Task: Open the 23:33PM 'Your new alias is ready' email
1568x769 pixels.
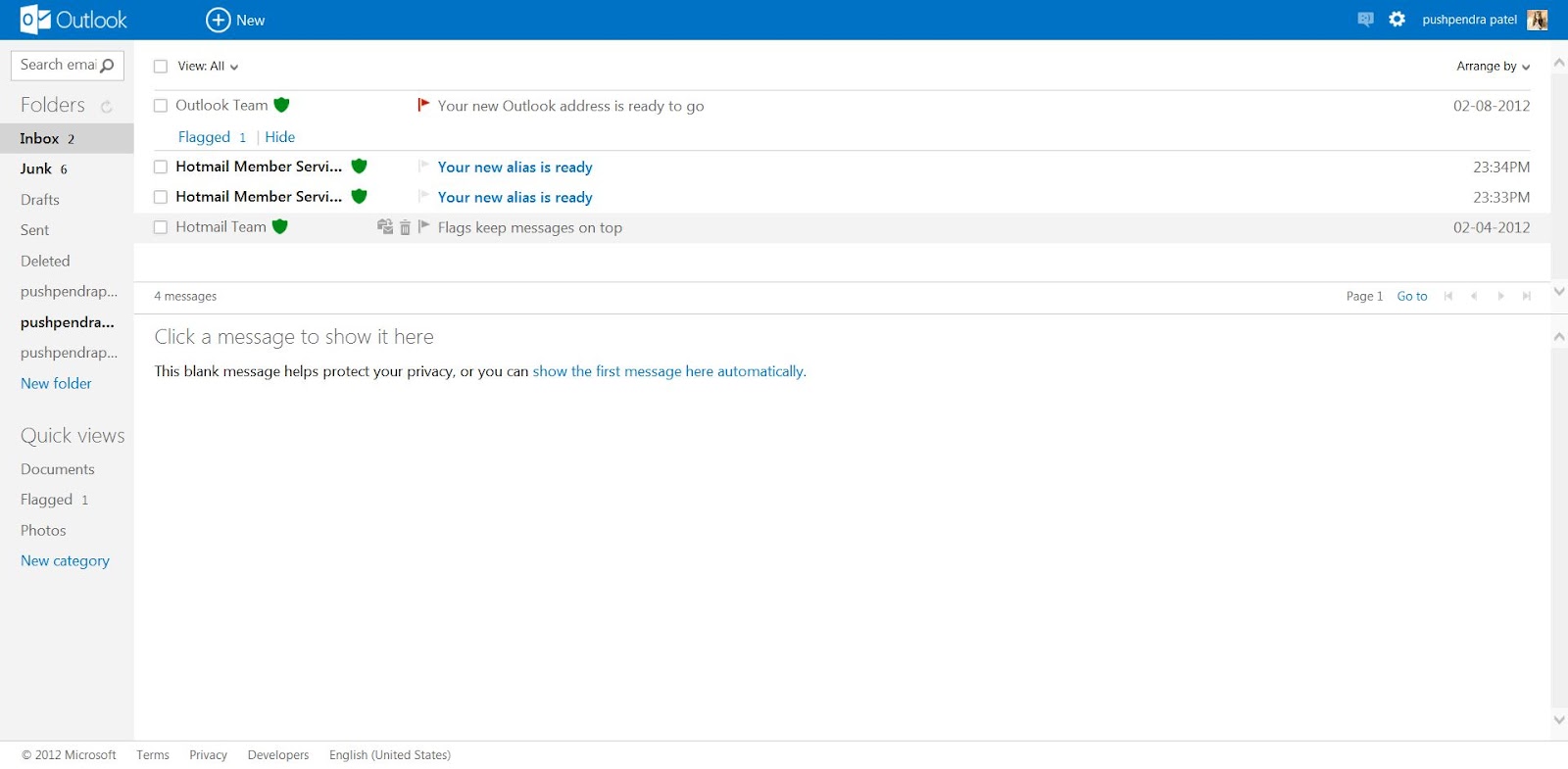Action: [x=514, y=198]
